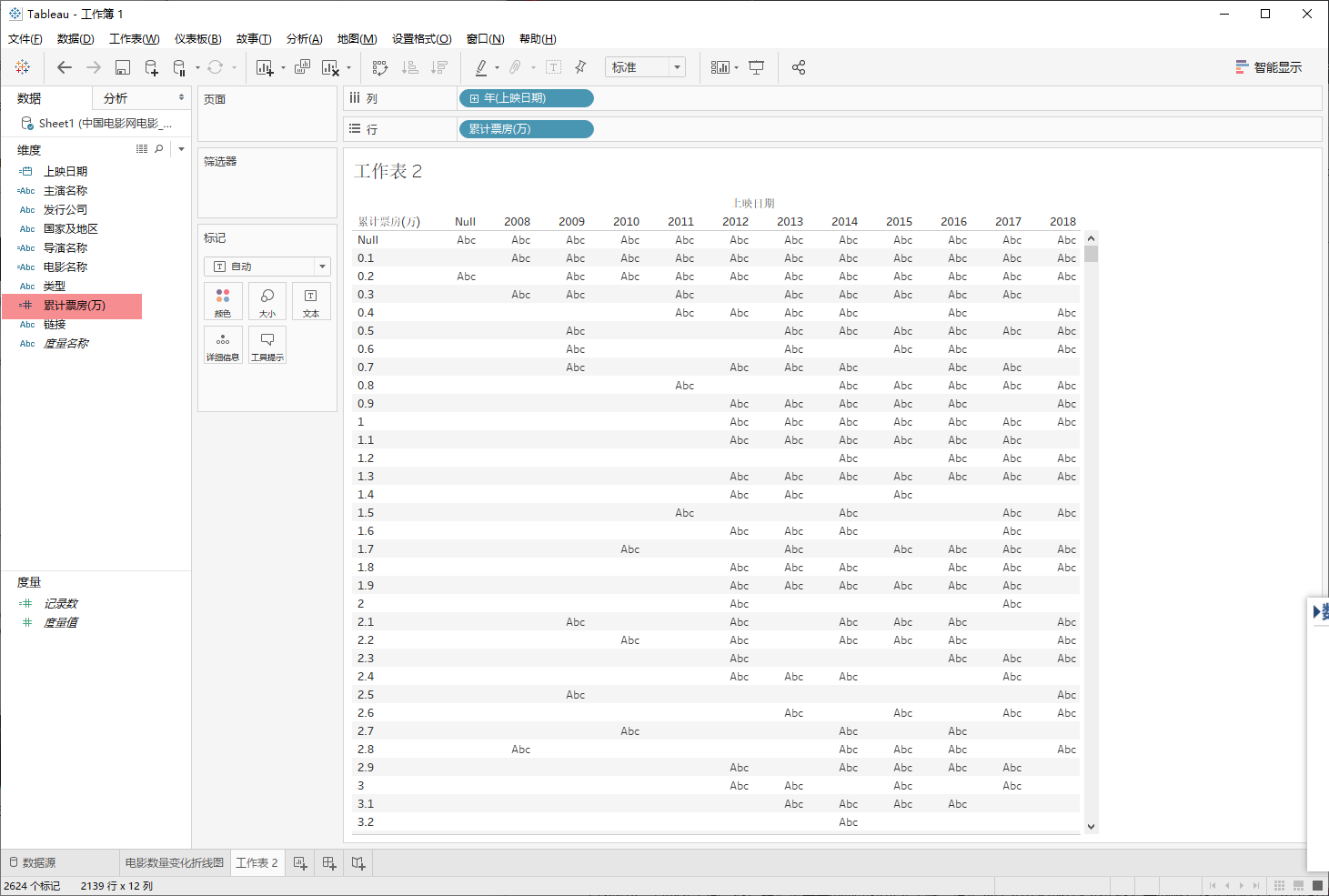Open the 分析(A) menu
Image resolution: width=1329 pixels, height=896 pixels.
[304, 38]
